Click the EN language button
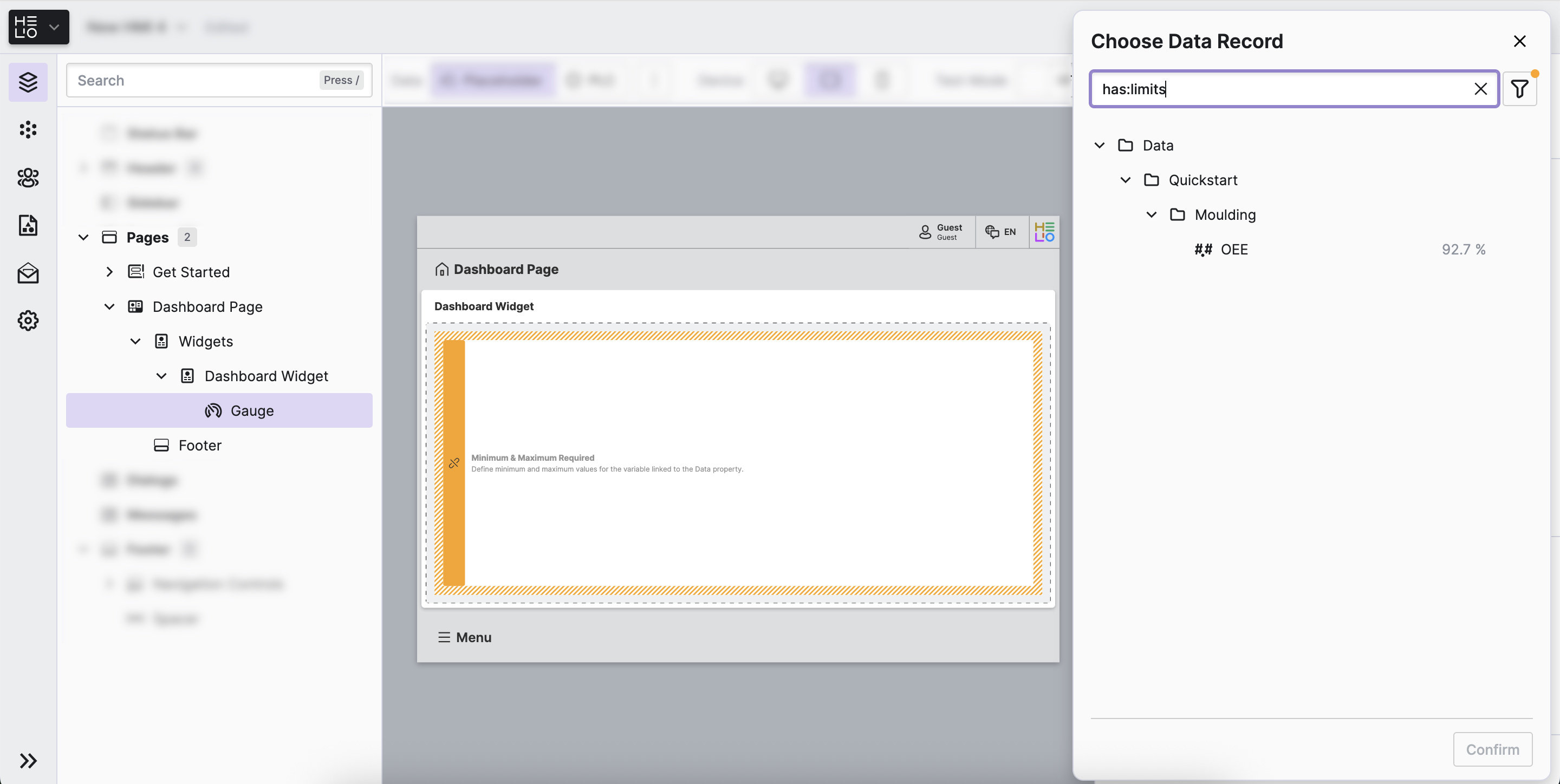Viewport: 1560px width, 784px height. pos(1002,232)
